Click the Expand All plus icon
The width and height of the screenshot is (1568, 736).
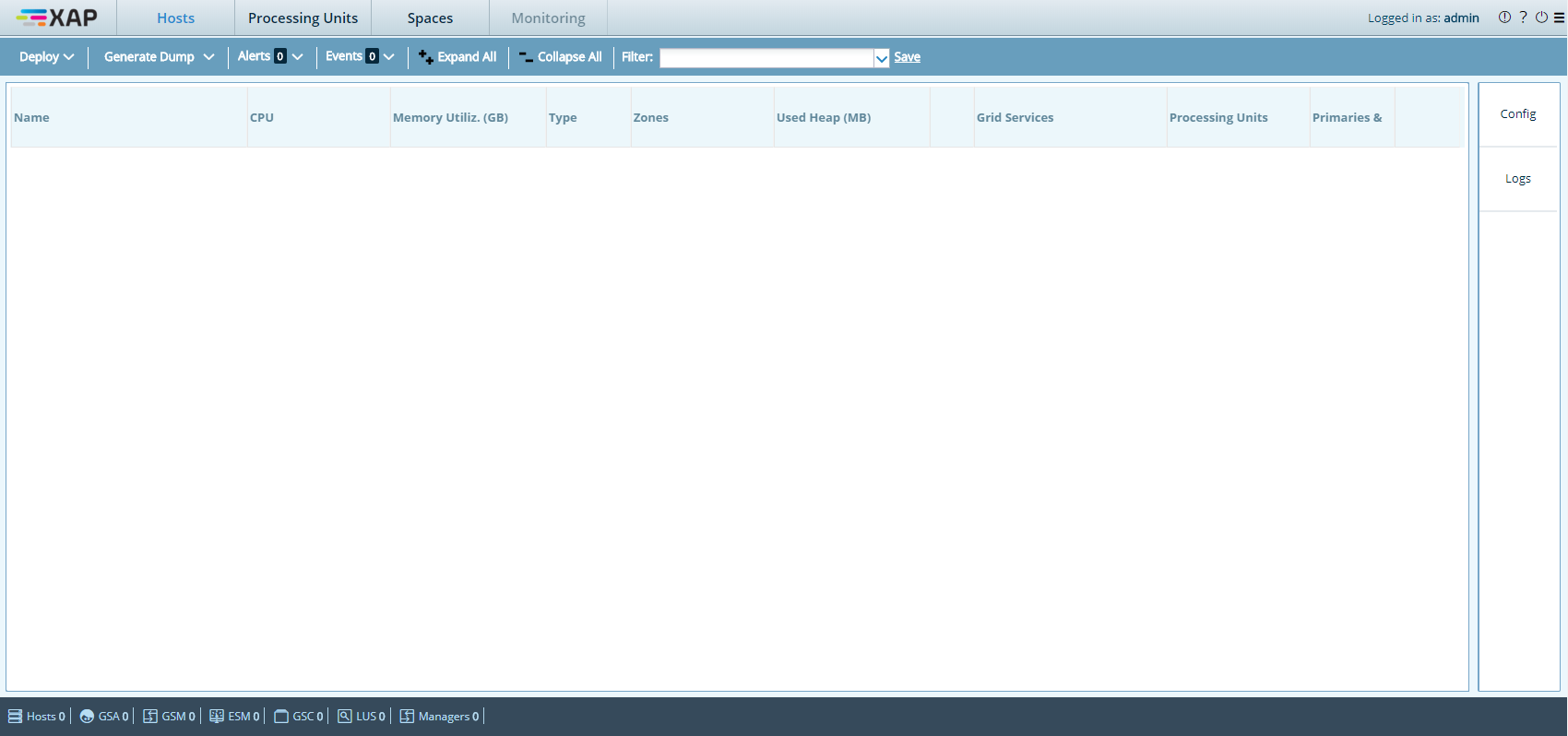(x=425, y=57)
